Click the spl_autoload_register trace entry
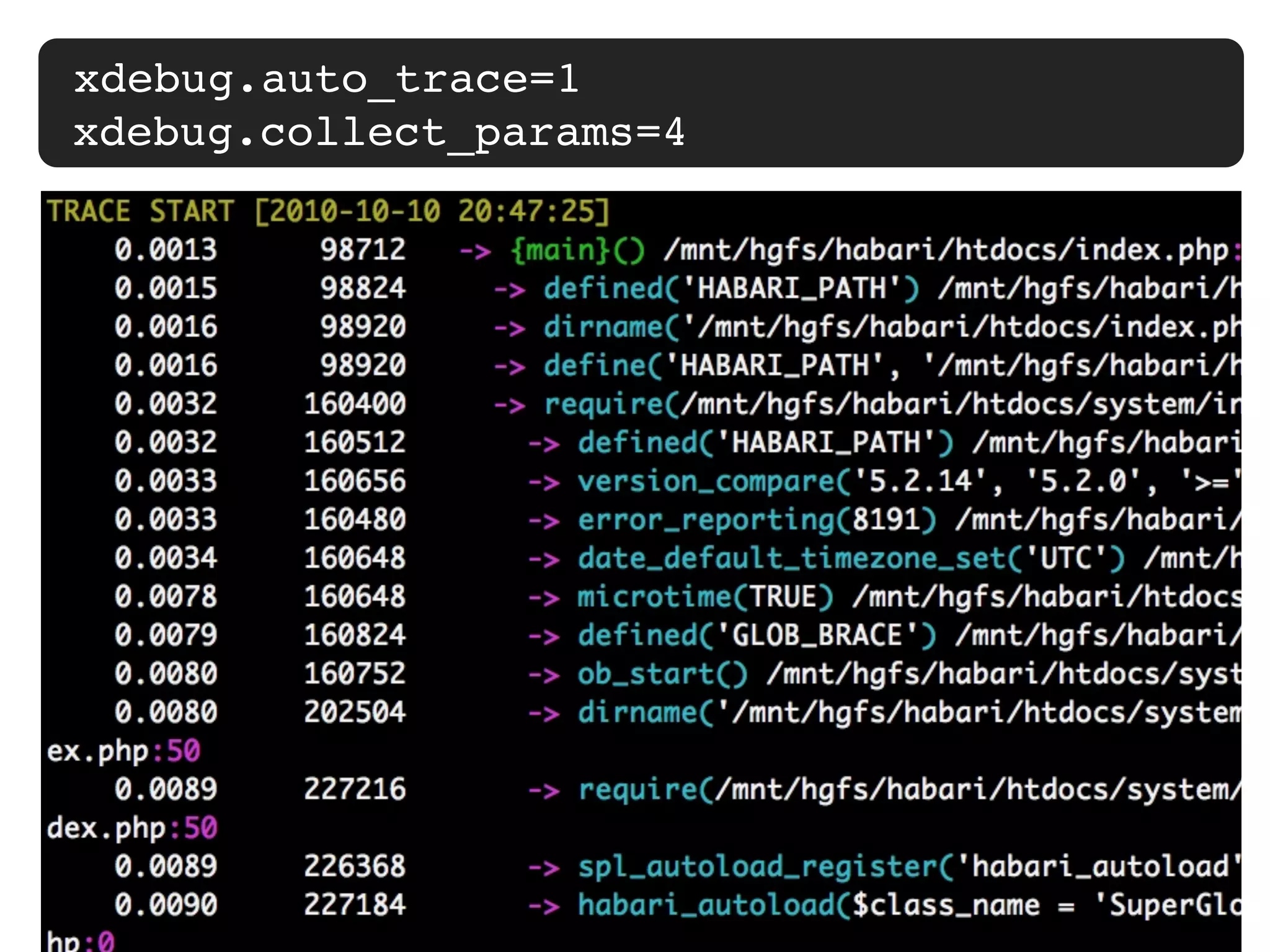1270x952 pixels. (765, 866)
